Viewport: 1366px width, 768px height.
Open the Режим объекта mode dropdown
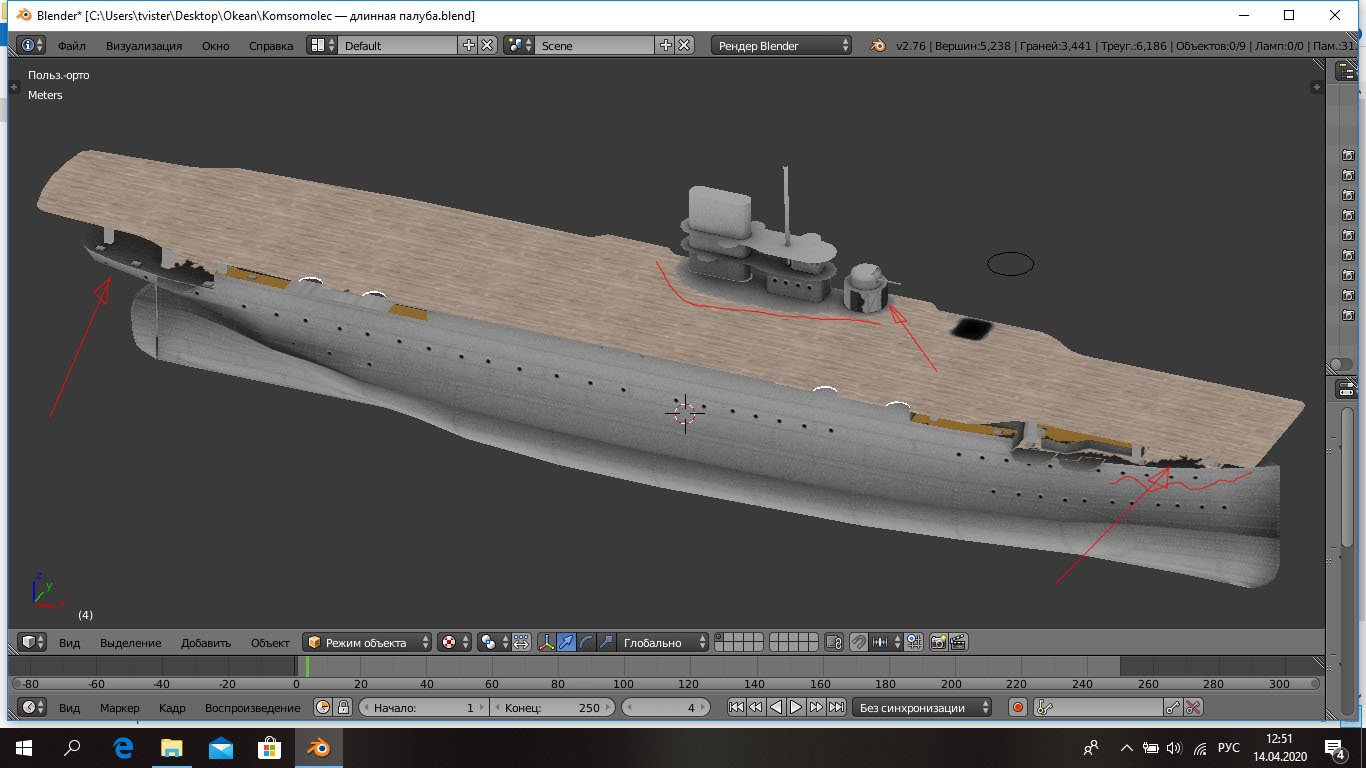coord(368,642)
